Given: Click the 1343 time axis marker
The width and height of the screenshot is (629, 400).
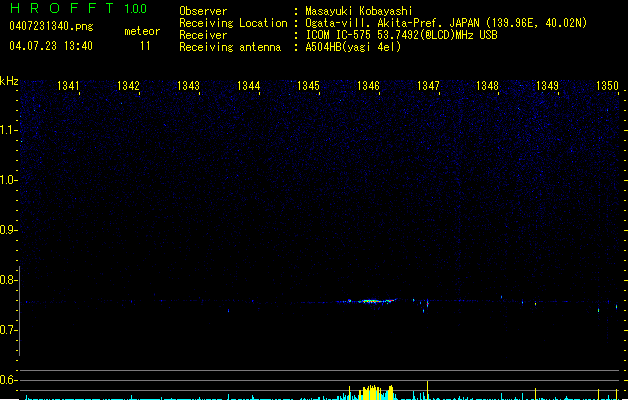Looking at the screenshot, I should [188, 86].
